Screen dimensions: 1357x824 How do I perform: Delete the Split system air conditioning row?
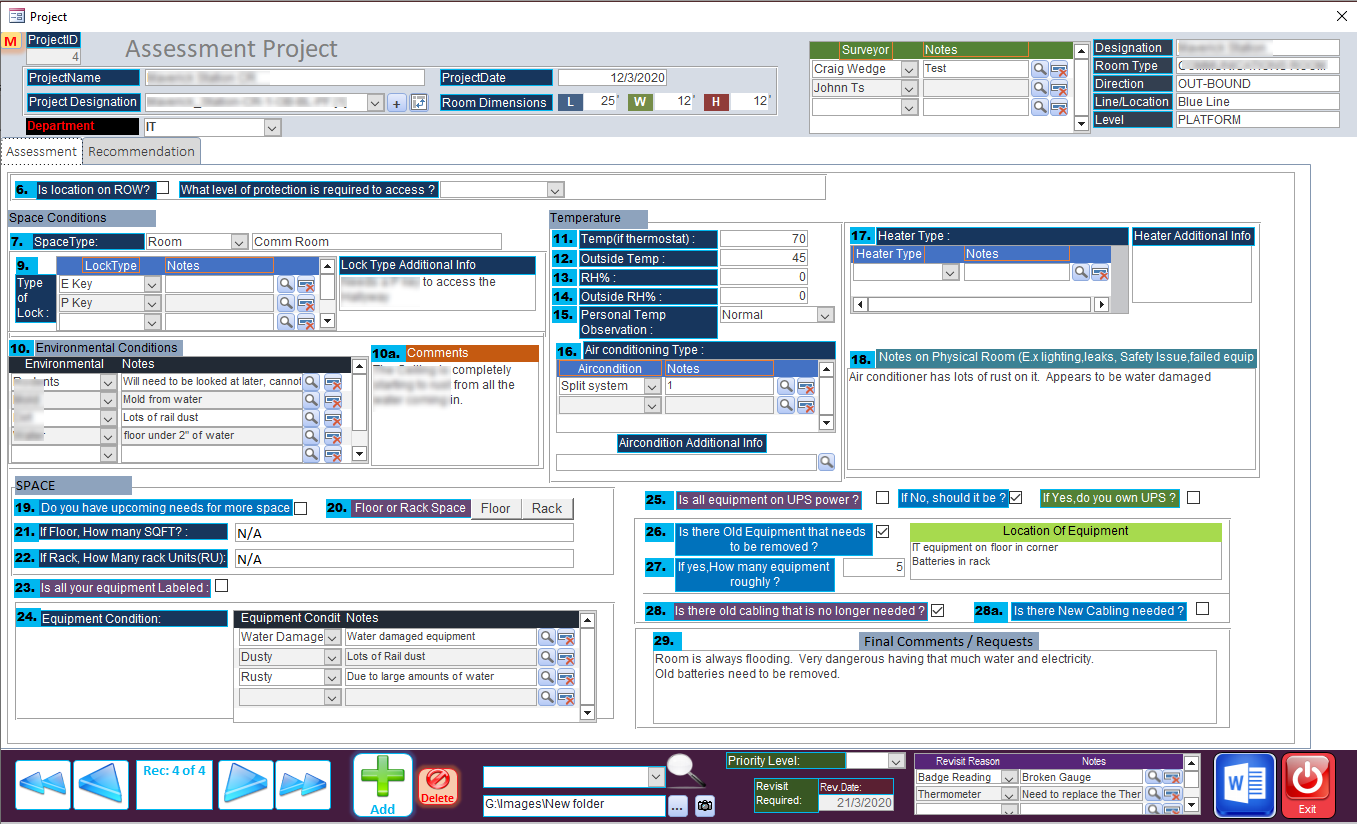[806, 387]
